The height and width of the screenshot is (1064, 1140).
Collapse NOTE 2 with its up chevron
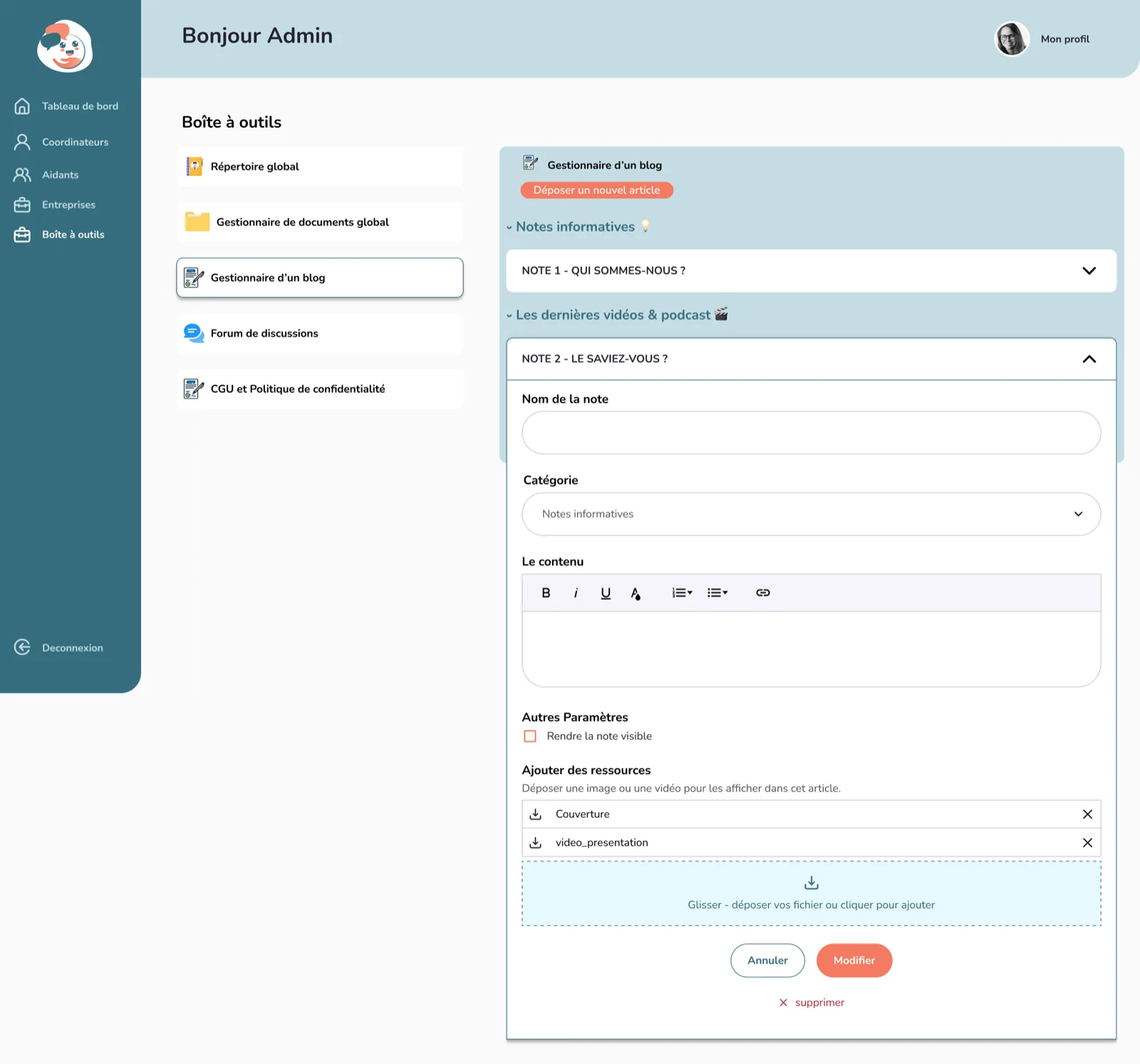click(x=1089, y=359)
